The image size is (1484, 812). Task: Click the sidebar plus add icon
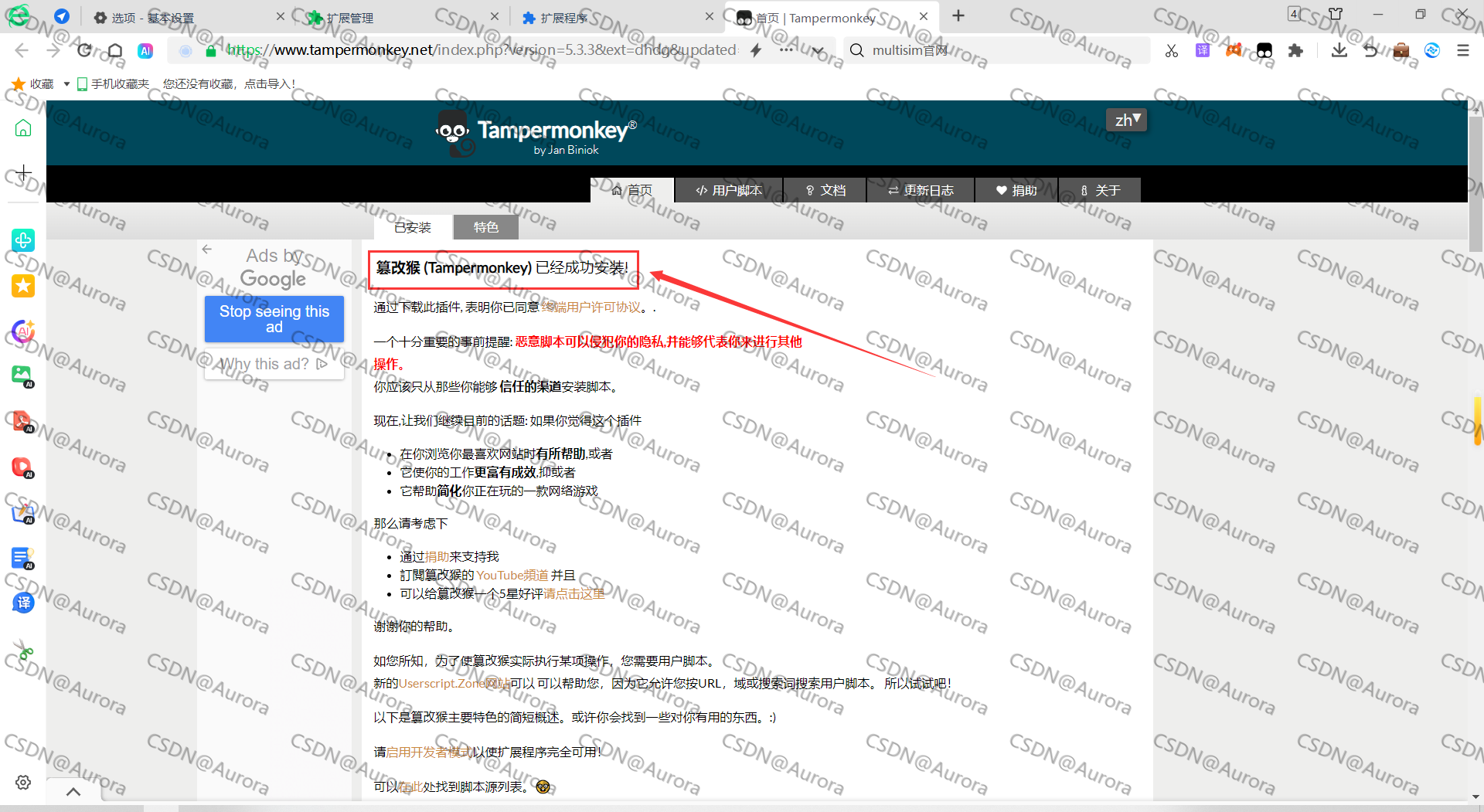point(24,172)
